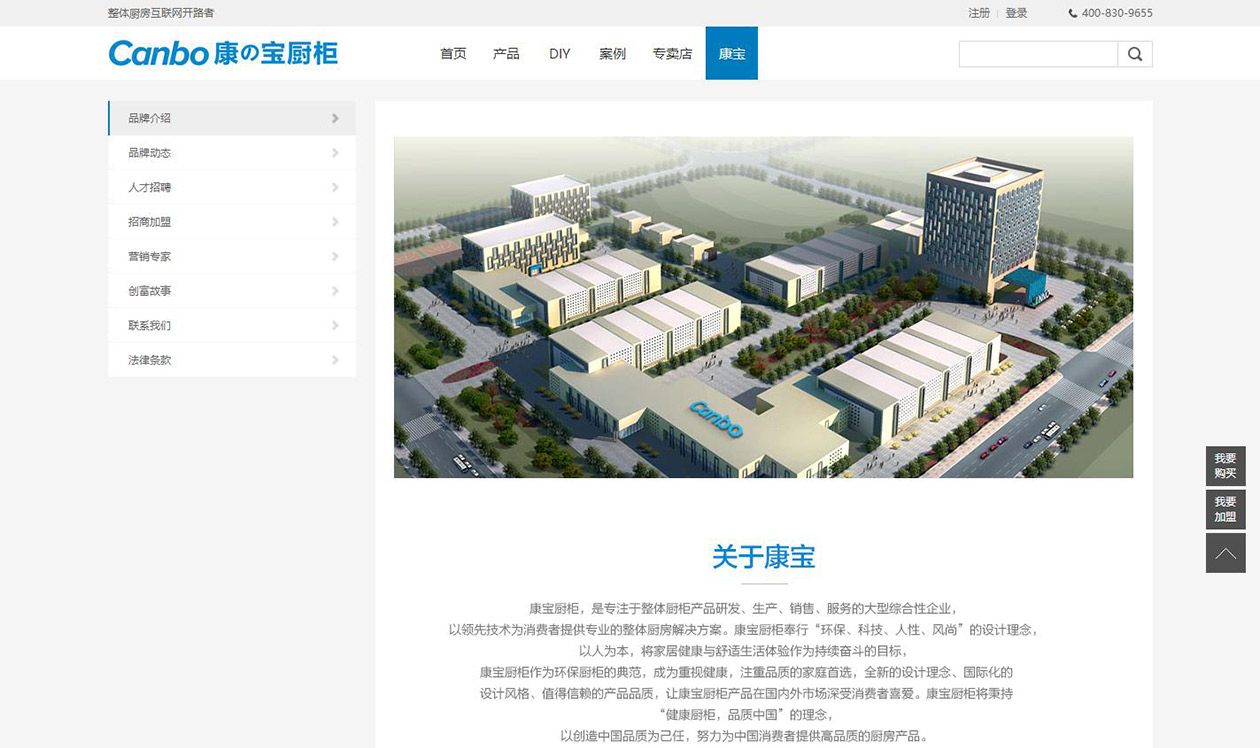Open the 专卖店 nav item
This screenshot has width=1260, height=748.
click(x=672, y=54)
